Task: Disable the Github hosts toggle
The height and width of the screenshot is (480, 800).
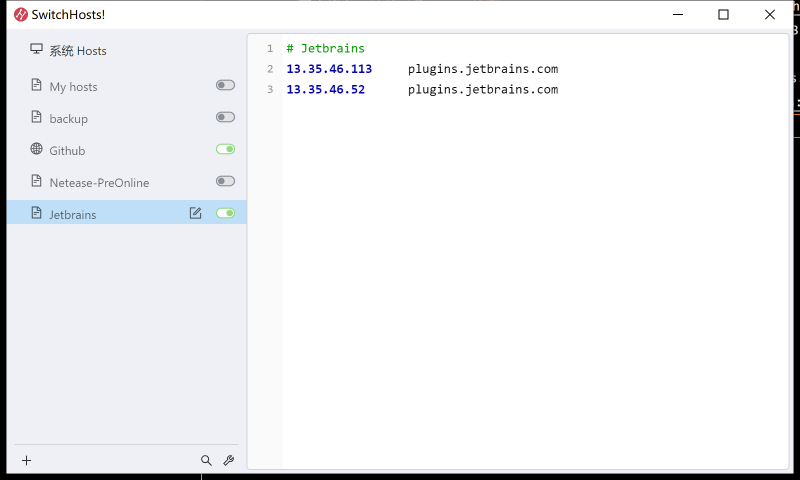Action: 226,149
